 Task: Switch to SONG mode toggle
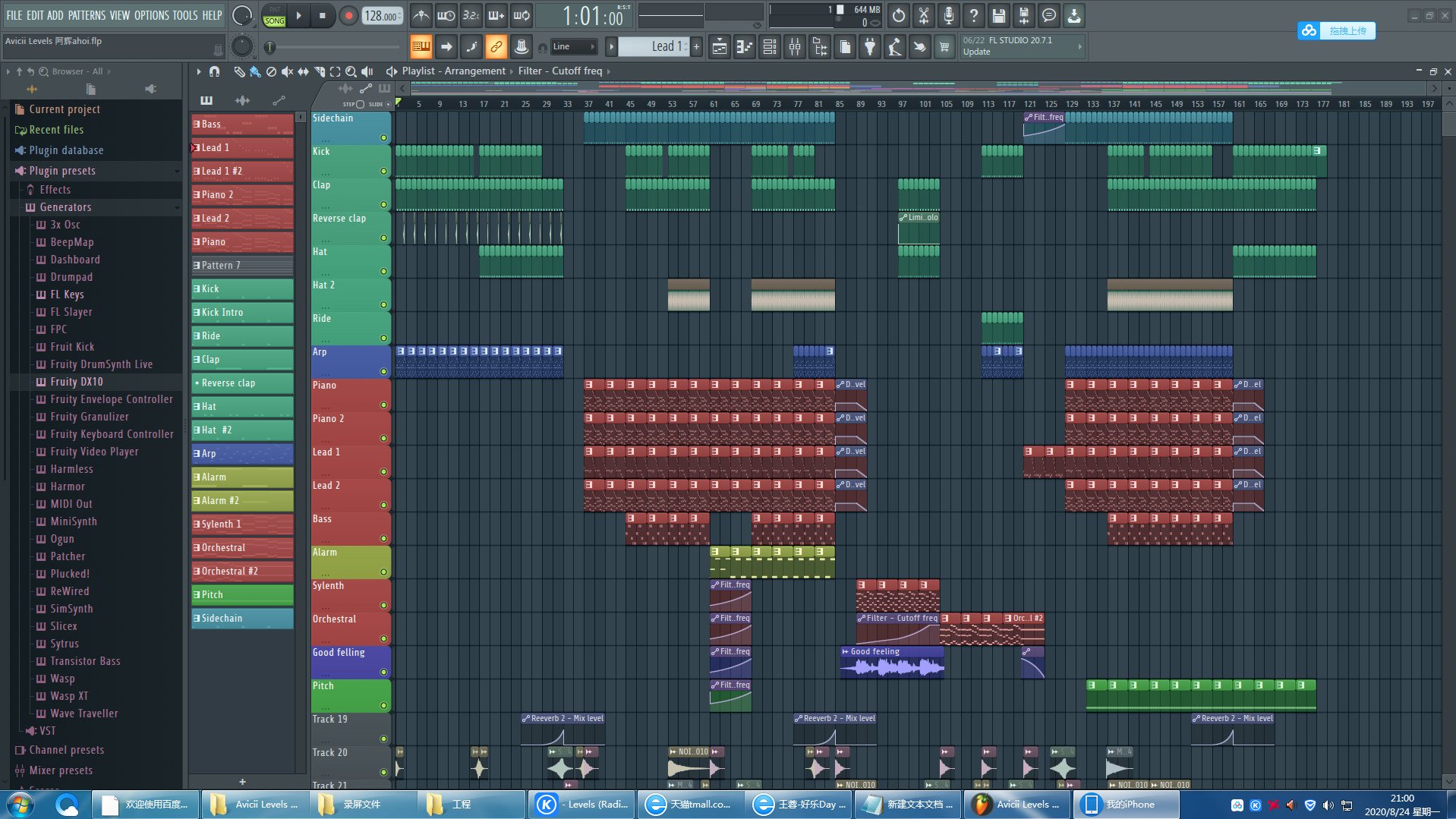275,20
